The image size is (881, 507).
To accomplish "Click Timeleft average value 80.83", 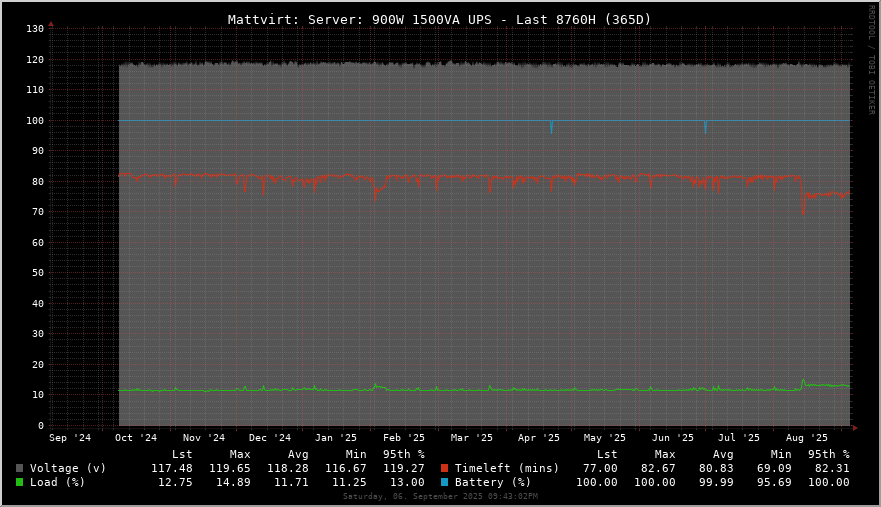I will (716, 468).
